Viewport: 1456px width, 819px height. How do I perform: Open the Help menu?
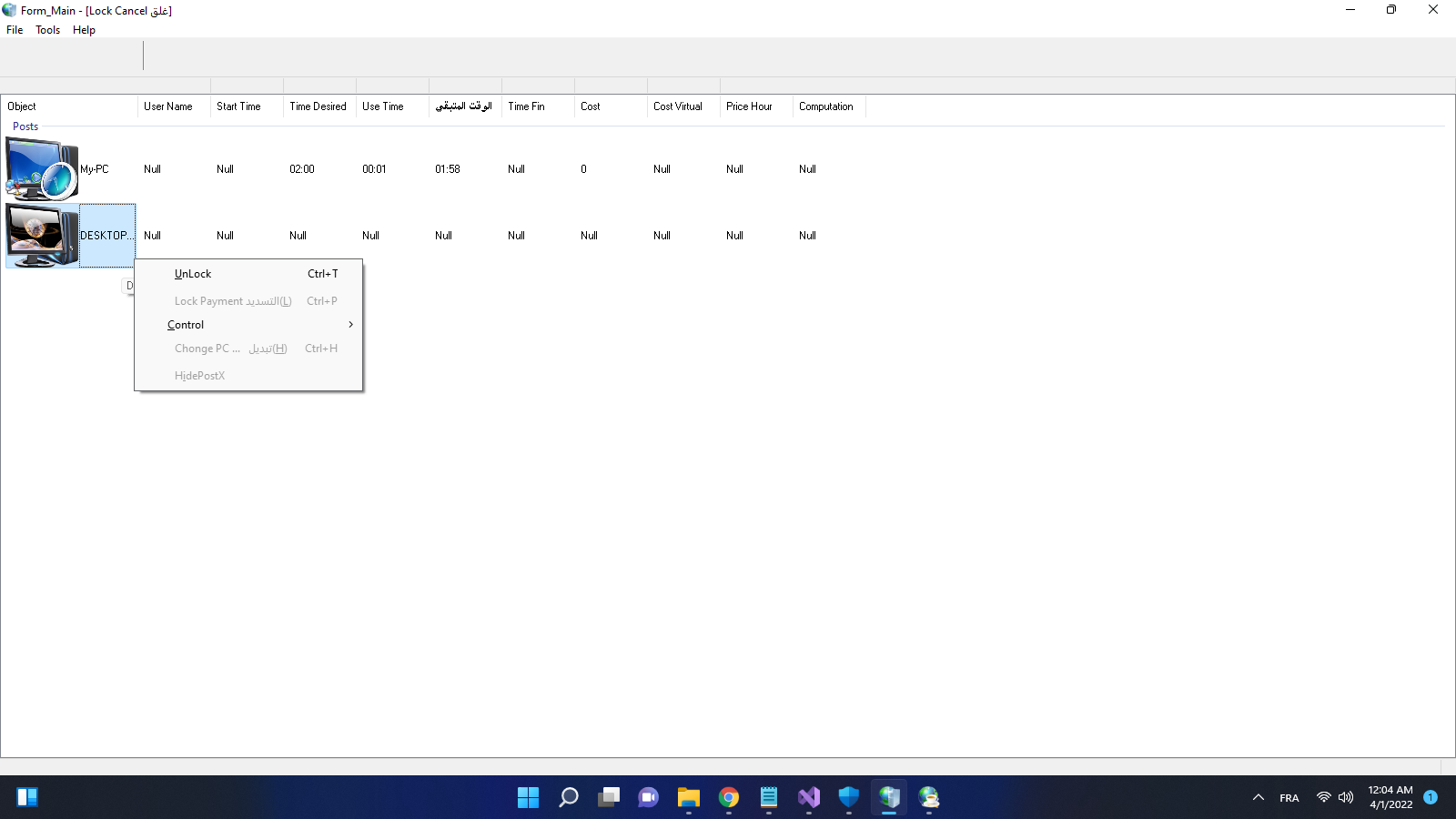pos(84,29)
